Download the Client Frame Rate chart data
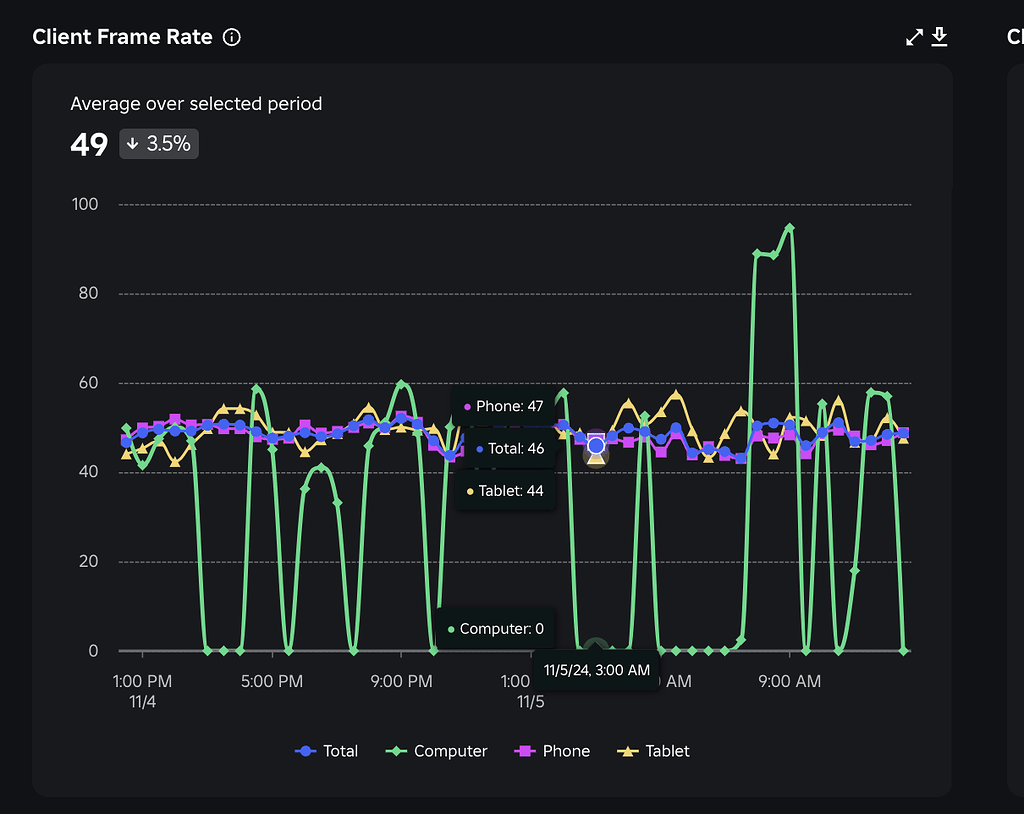The height and width of the screenshot is (814, 1024). coord(939,37)
